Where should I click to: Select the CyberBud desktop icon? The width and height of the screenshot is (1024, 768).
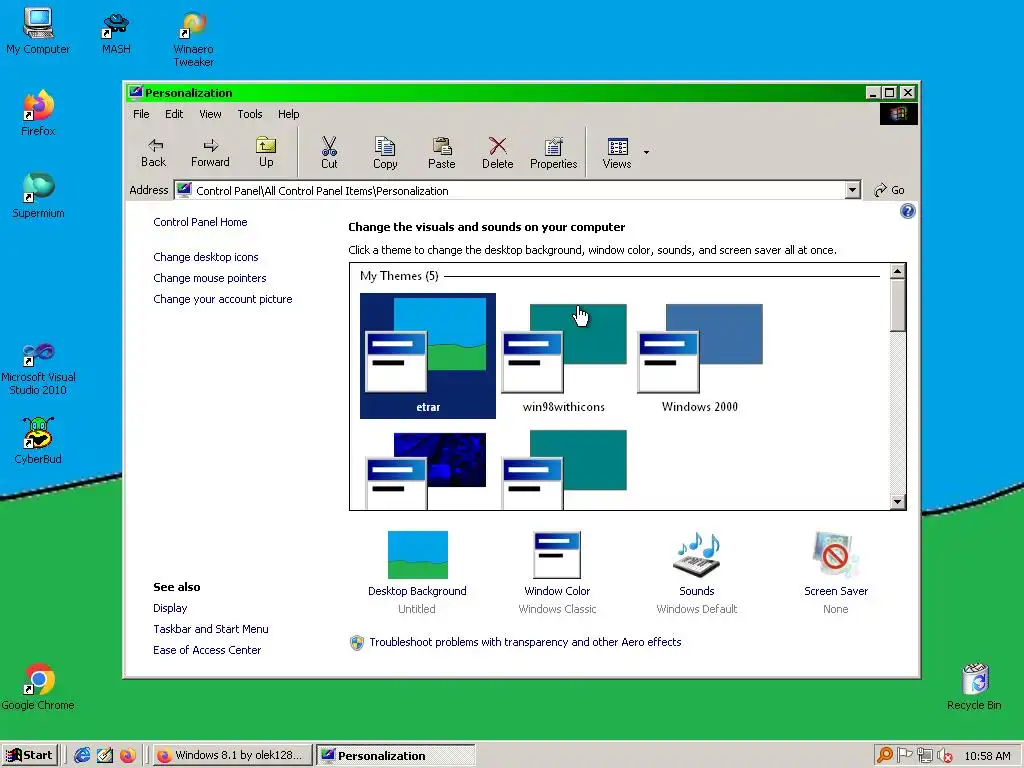tap(38, 441)
